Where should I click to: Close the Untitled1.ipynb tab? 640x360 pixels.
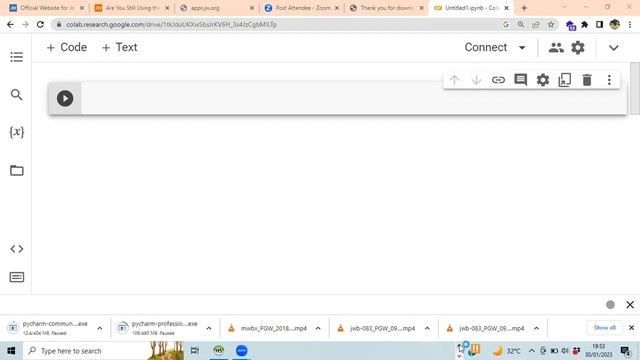(506, 8)
